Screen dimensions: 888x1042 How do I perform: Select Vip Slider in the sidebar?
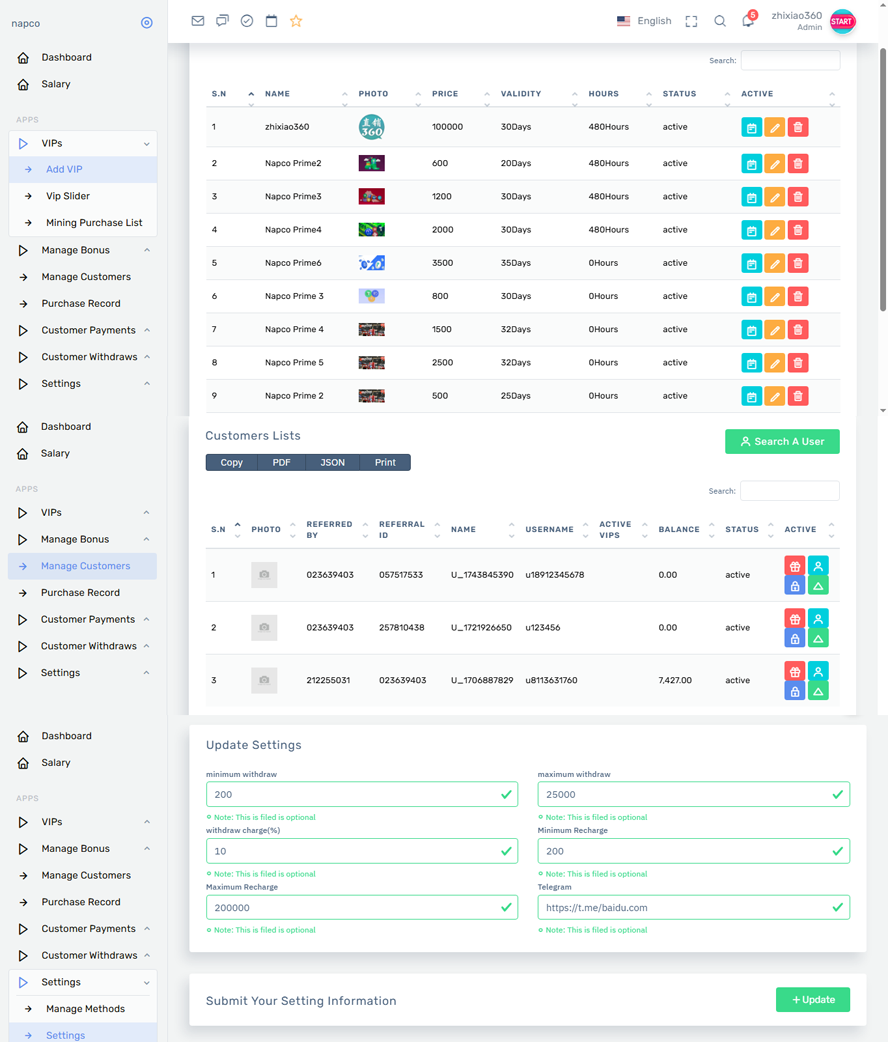[68, 196]
